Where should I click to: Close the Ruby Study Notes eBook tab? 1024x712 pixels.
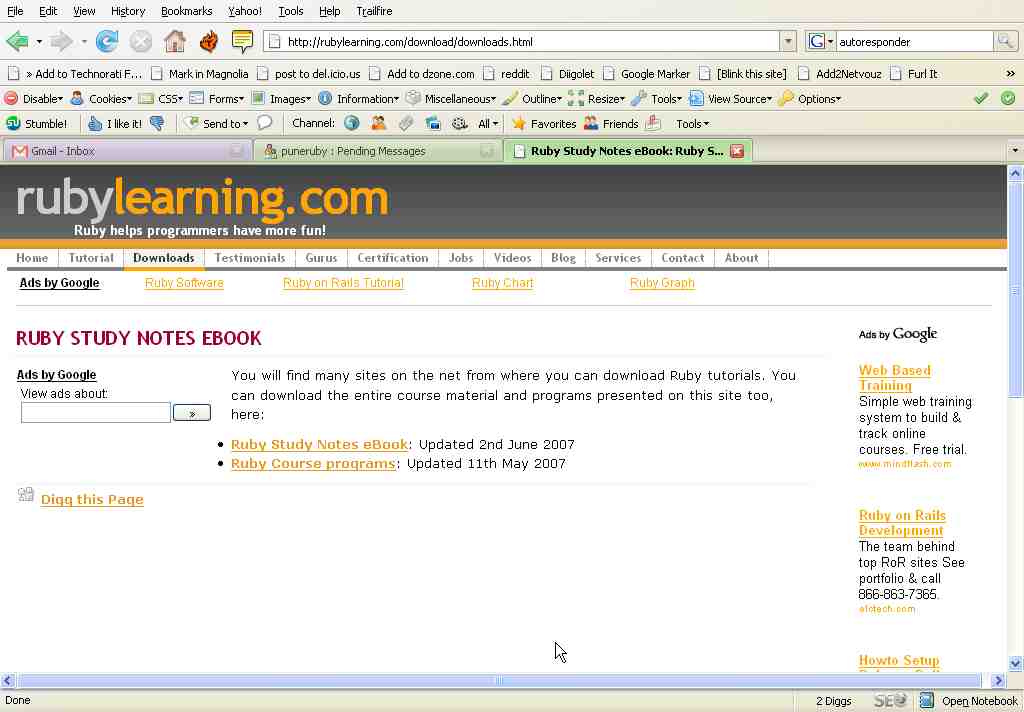pyautogui.click(x=737, y=151)
